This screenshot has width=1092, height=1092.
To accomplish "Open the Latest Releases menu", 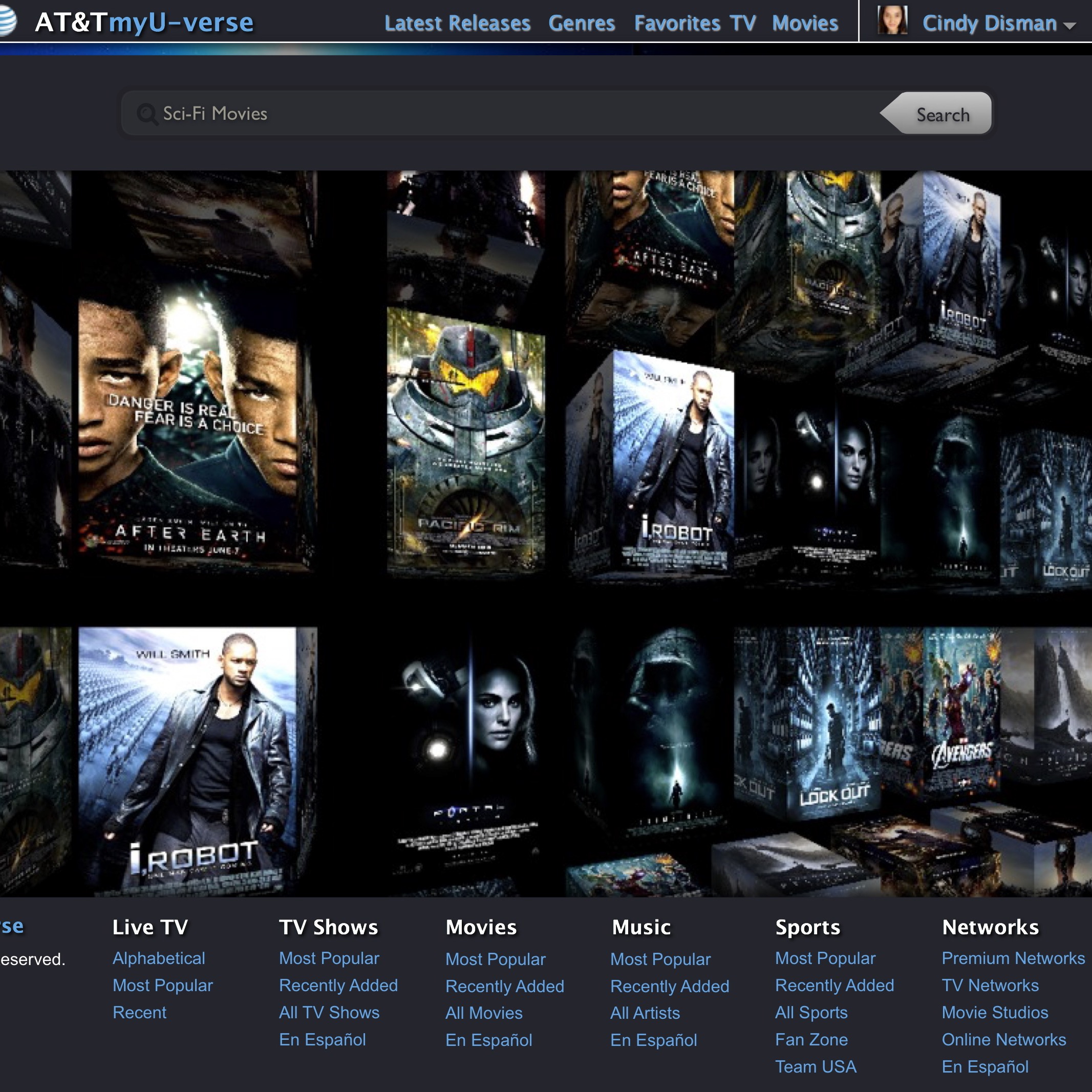I will click(457, 23).
